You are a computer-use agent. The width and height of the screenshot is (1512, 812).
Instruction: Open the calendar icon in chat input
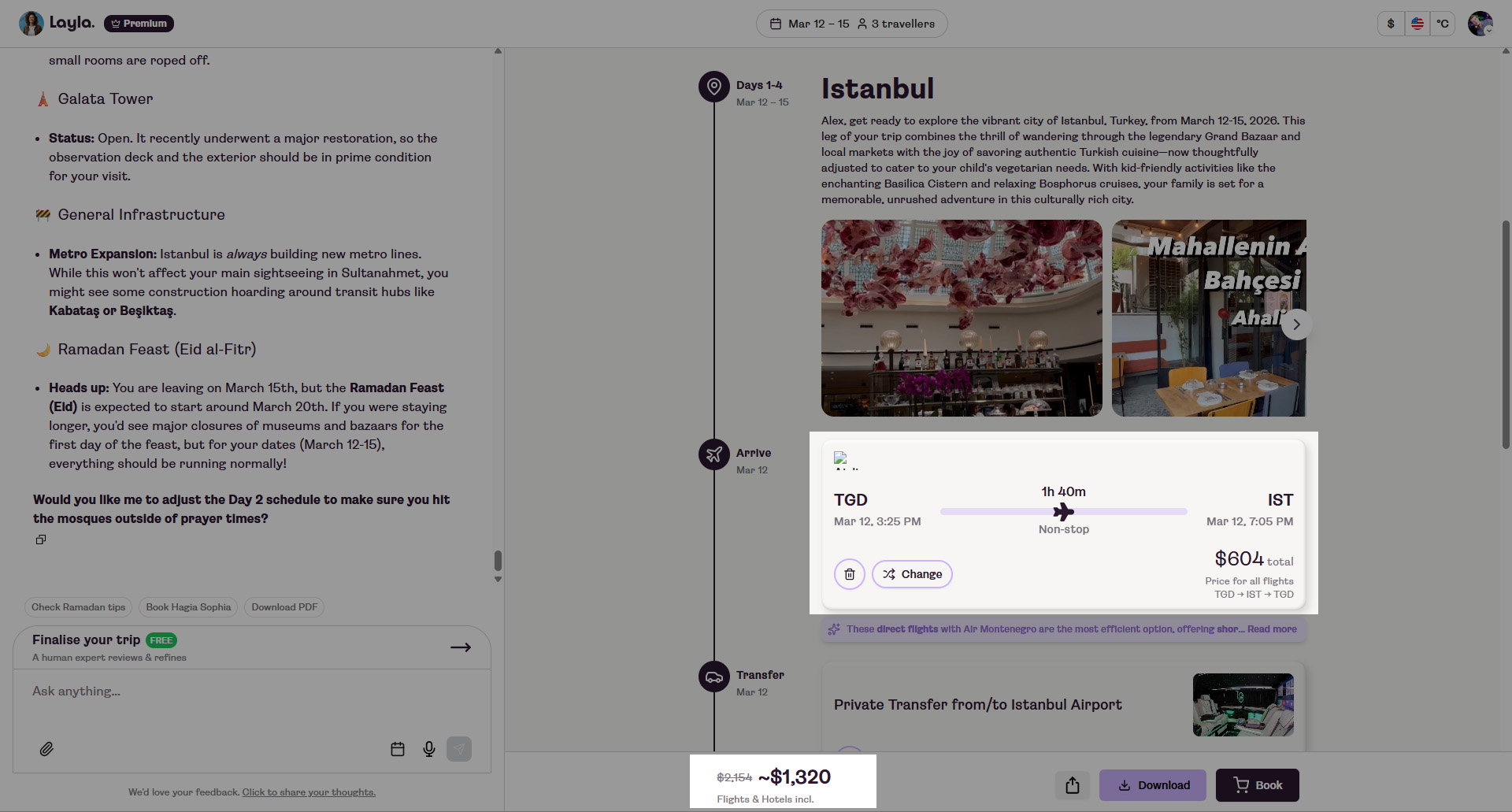pyautogui.click(x=398, y=749)
